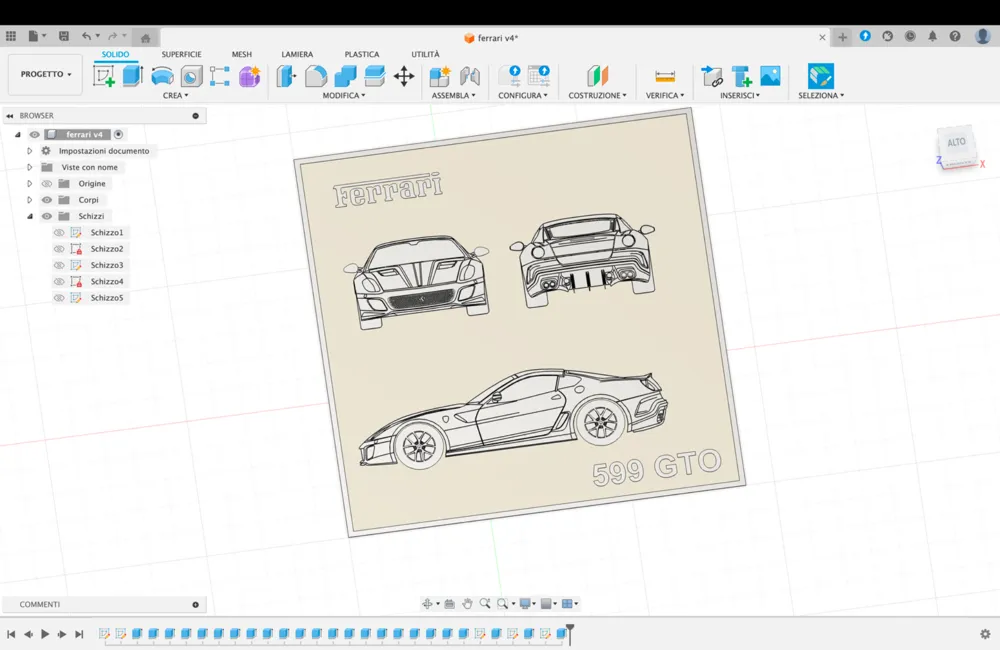1000x650 pixels.
Task: Open the INSERISCI dropdown menu
Action: click(740, 96)
